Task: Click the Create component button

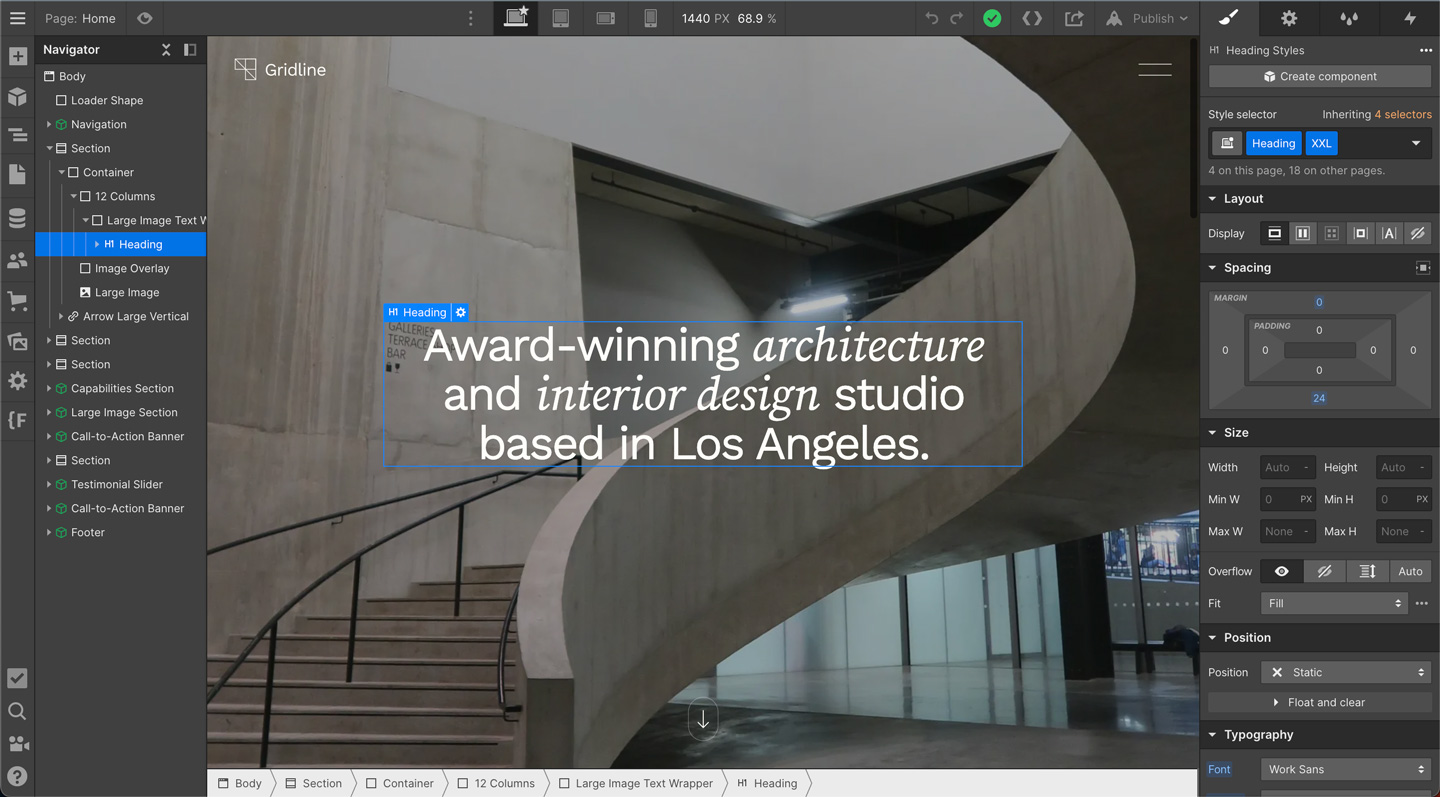Action: [1319, 76]
